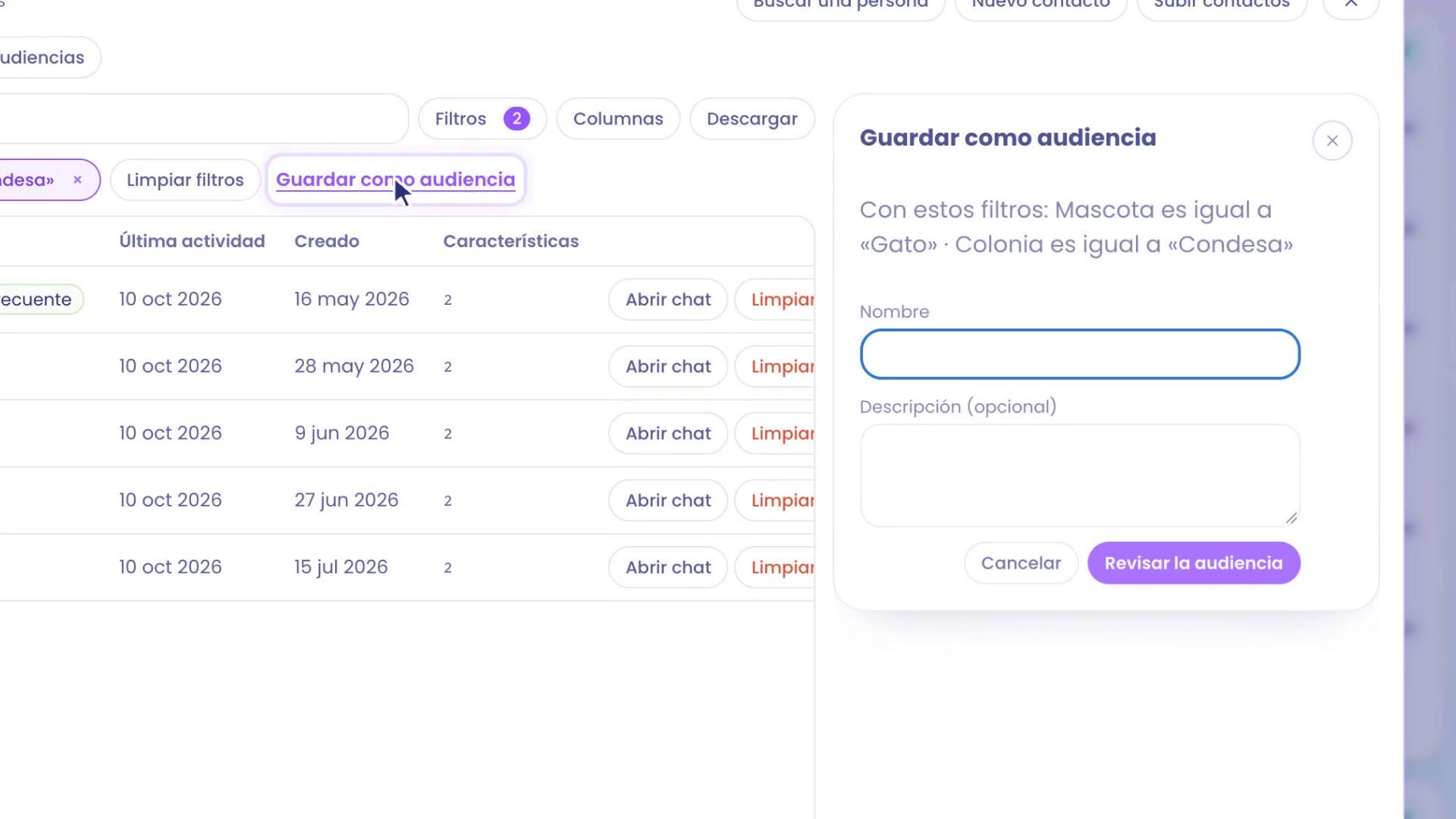Select the 28 may 2026 date cell

pos(354,366)
